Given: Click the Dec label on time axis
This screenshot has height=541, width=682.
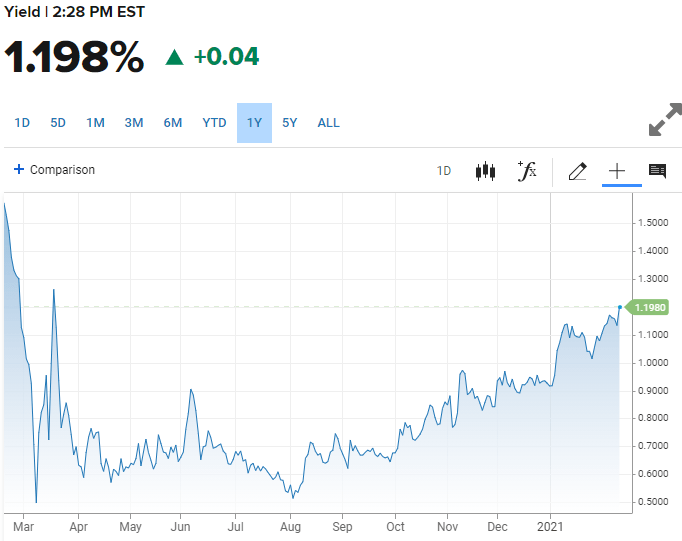Looking at the screenshot, I should coord(497,527).
